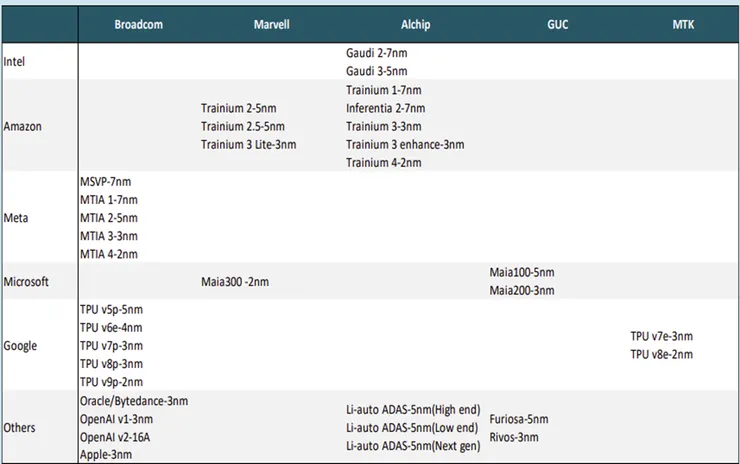Select the Intel row label
740x464 pixels.
tap(16, 62)
